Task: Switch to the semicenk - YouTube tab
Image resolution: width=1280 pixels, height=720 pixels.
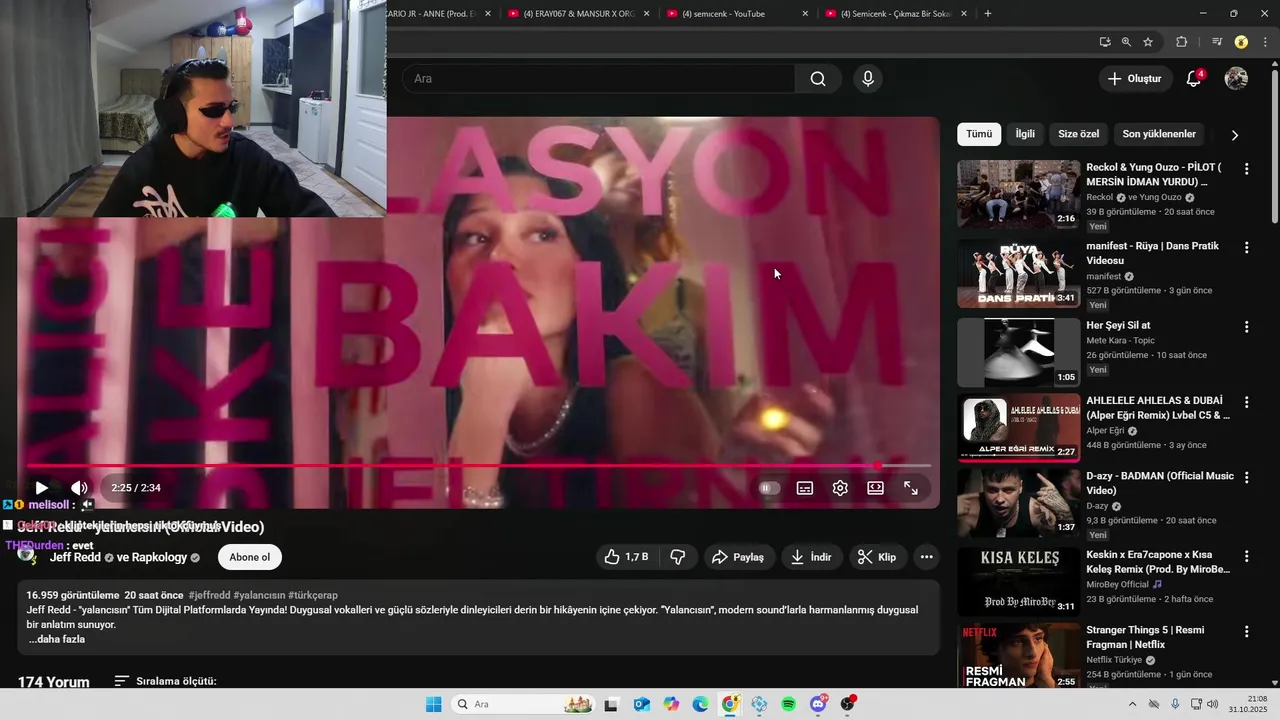Action: point(735,13)
